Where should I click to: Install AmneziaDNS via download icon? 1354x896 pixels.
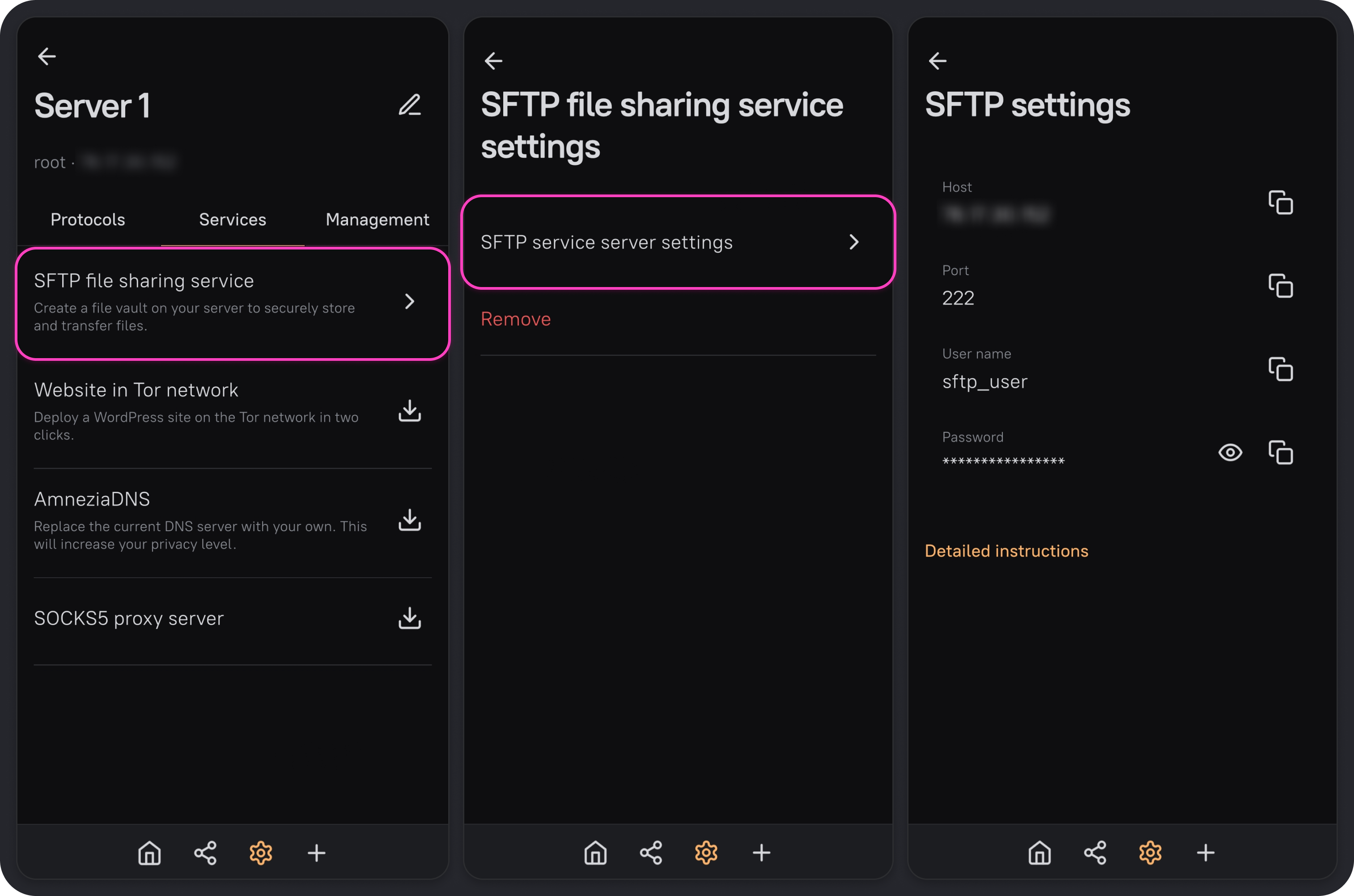click(410, 520)
